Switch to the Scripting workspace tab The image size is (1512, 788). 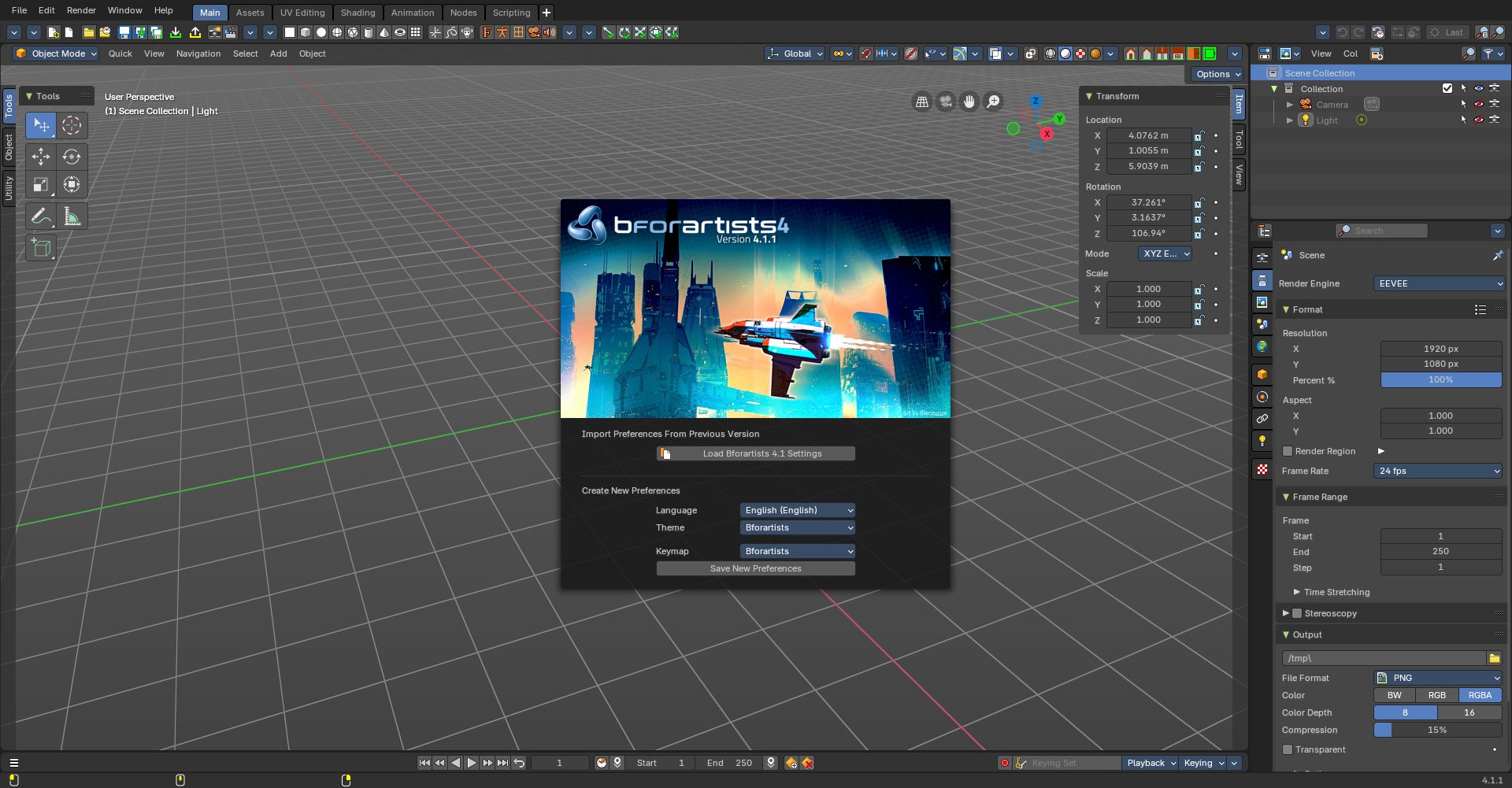point(511,13)
